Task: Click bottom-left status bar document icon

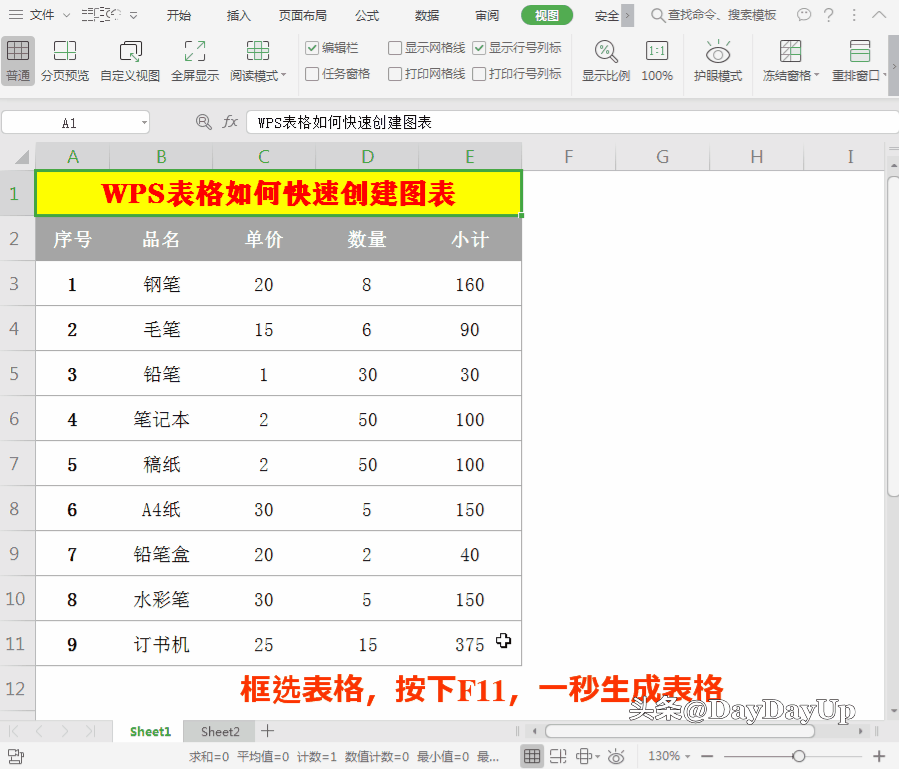Action: [15, 756]
